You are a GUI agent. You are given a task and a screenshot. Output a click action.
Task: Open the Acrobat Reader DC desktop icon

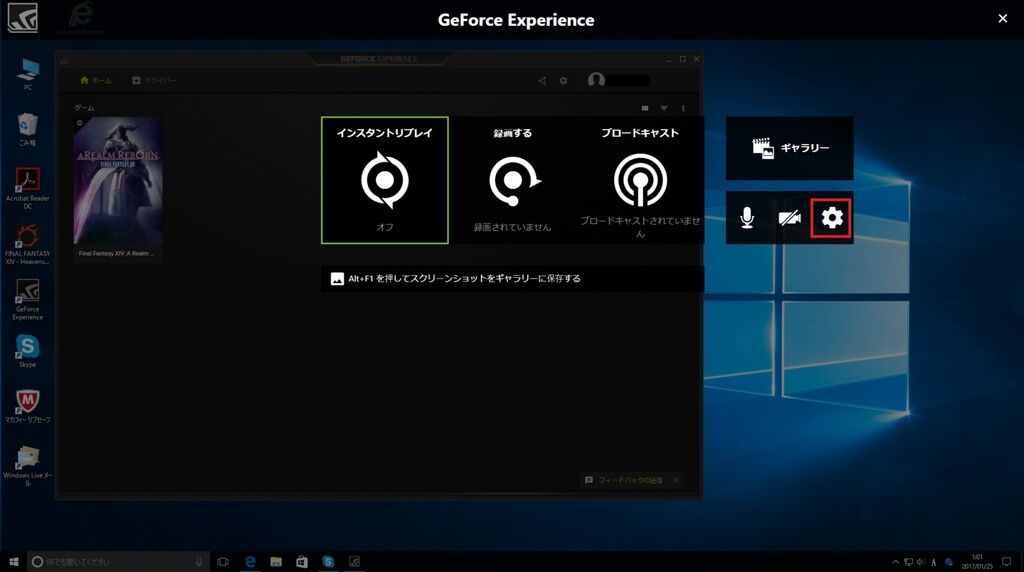[27, 189]
